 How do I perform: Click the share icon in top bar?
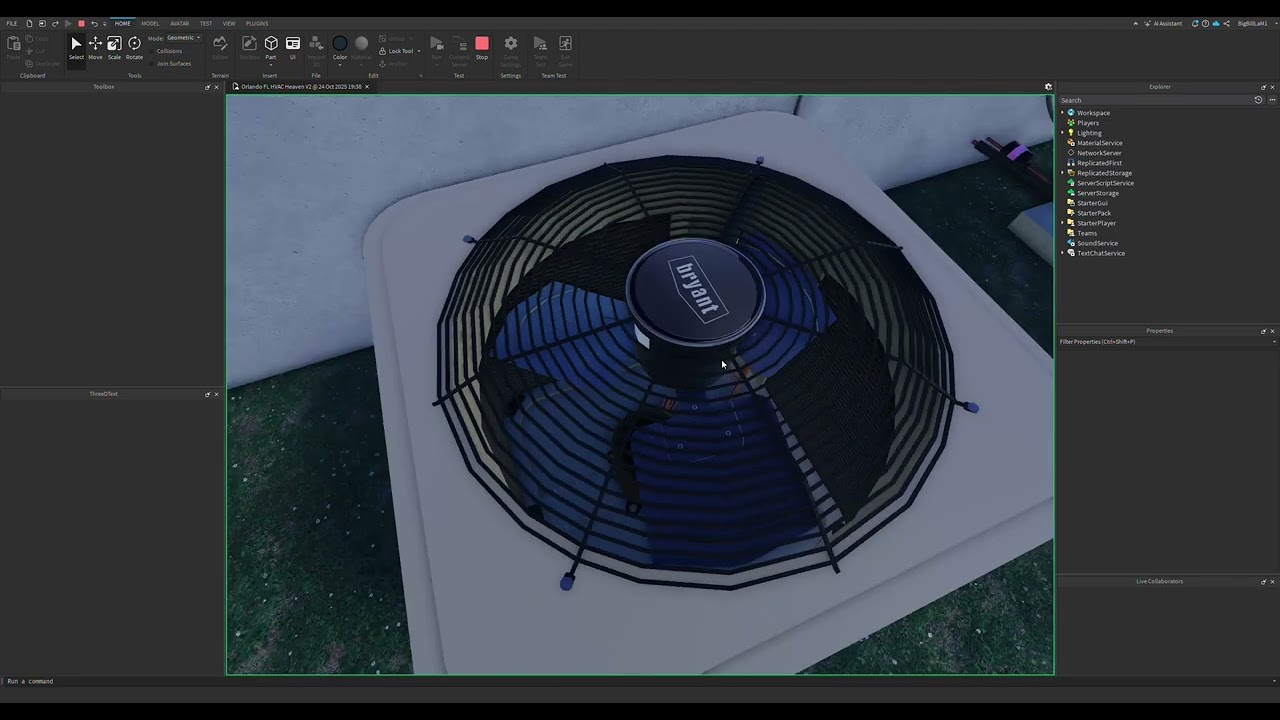(1226, 23)
